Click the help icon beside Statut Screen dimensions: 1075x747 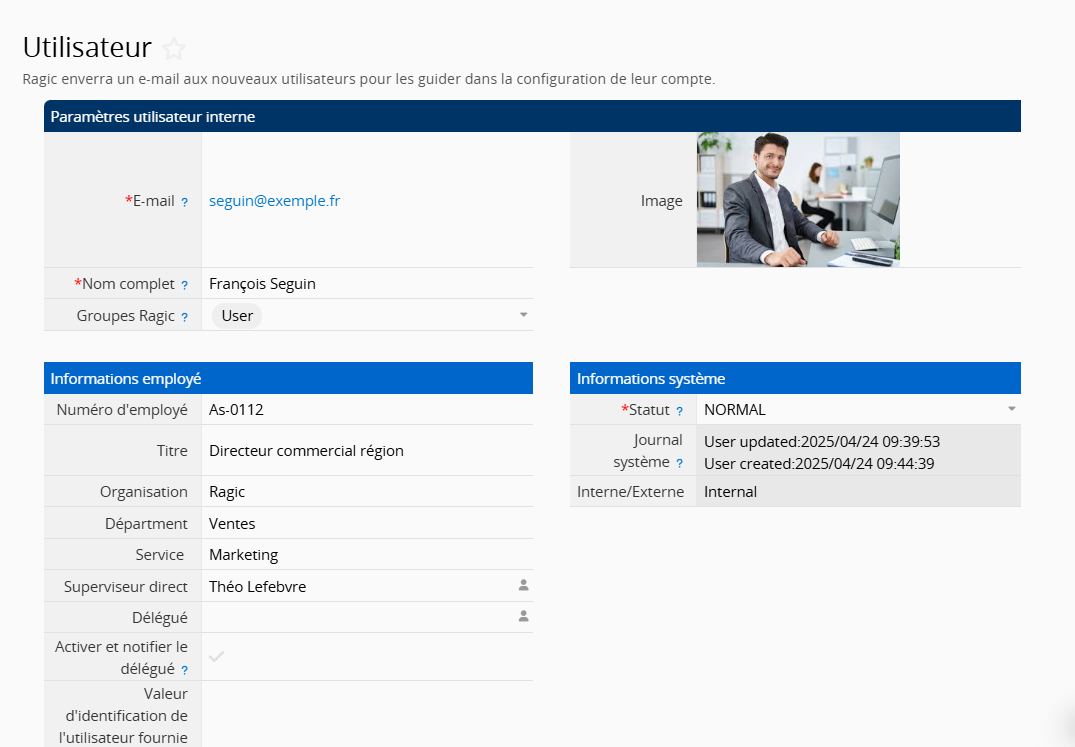point(680,411)
